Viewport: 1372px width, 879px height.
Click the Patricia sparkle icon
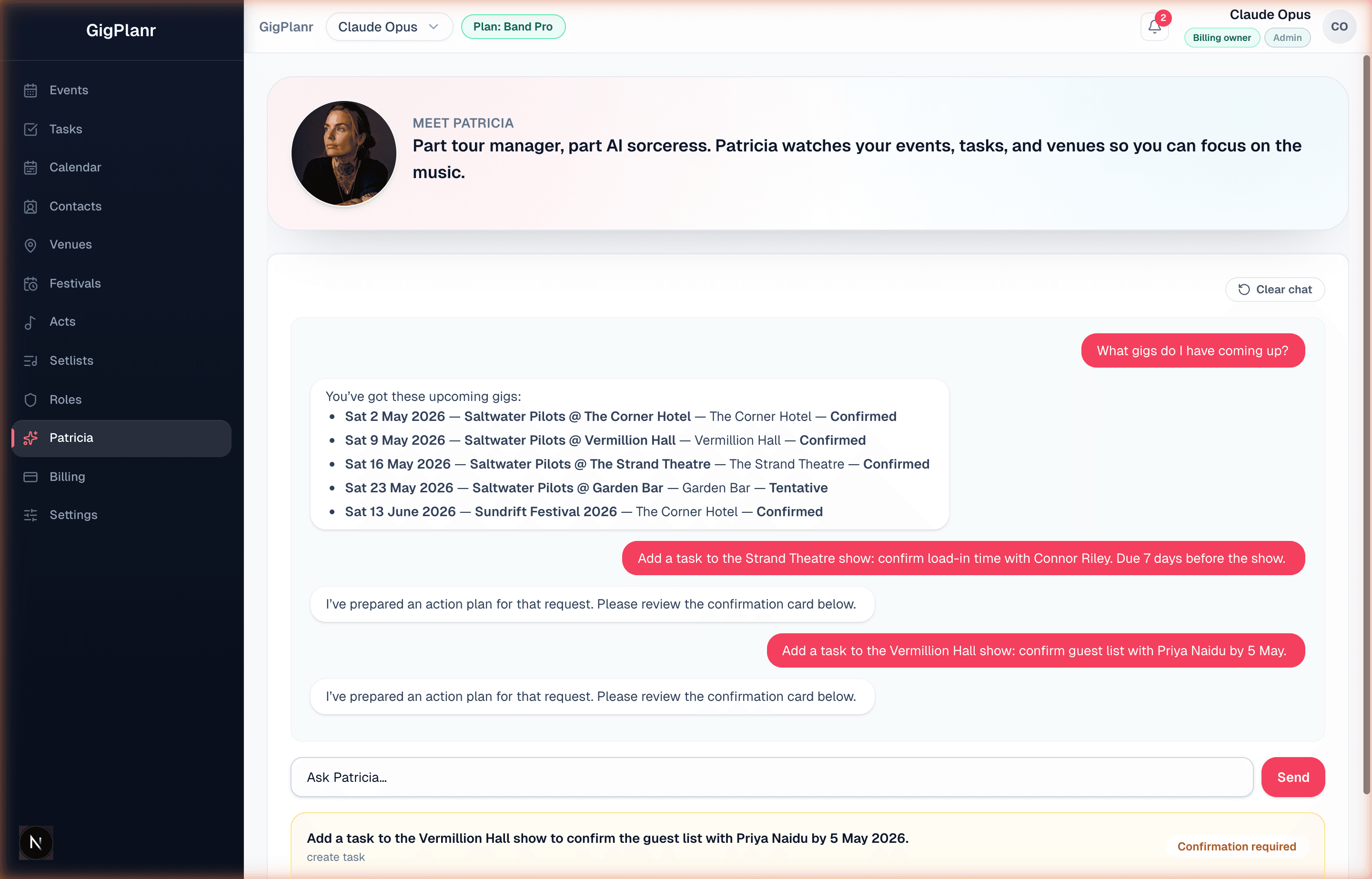pyautogui.click(x=31, y=438)
